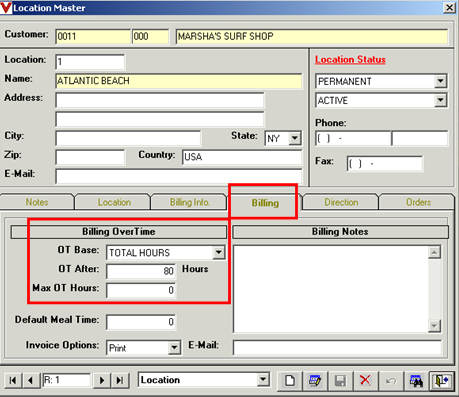Viewport: 459px width, 397px height.
Task: Click the Country field USA
Action: click(242, 157)
